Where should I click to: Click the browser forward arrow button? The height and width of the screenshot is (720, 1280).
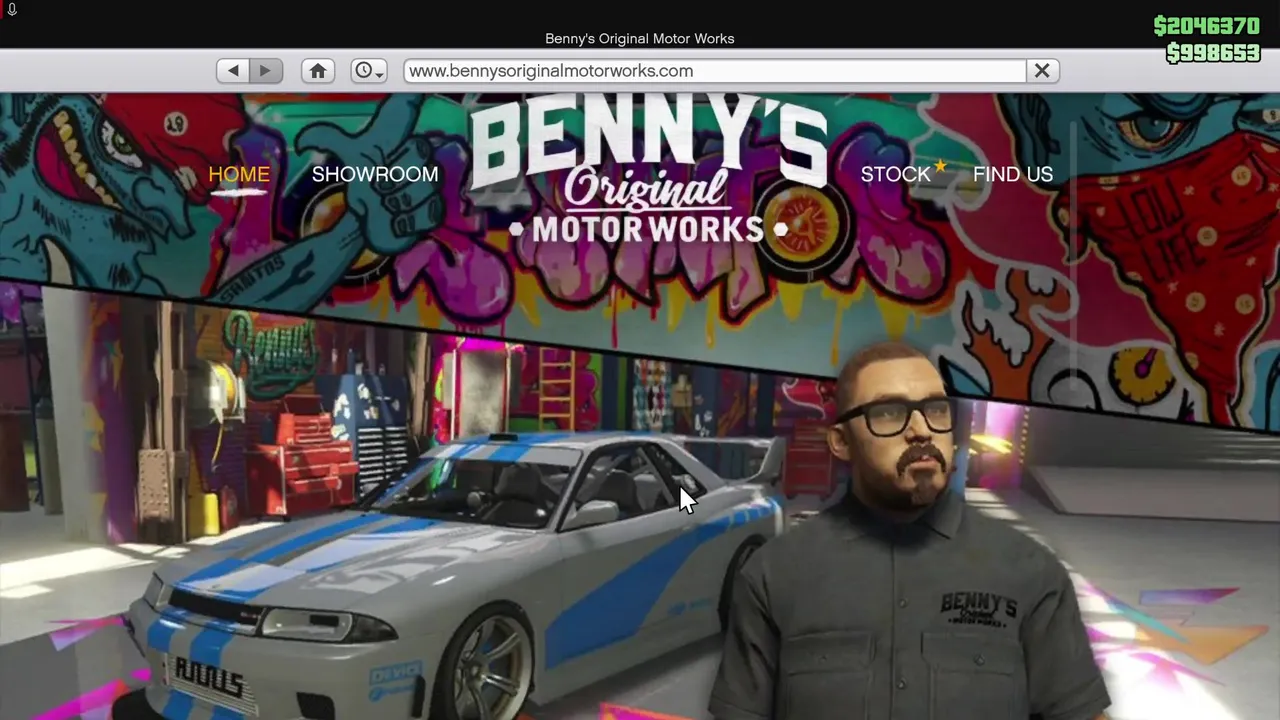coord(266,71)
